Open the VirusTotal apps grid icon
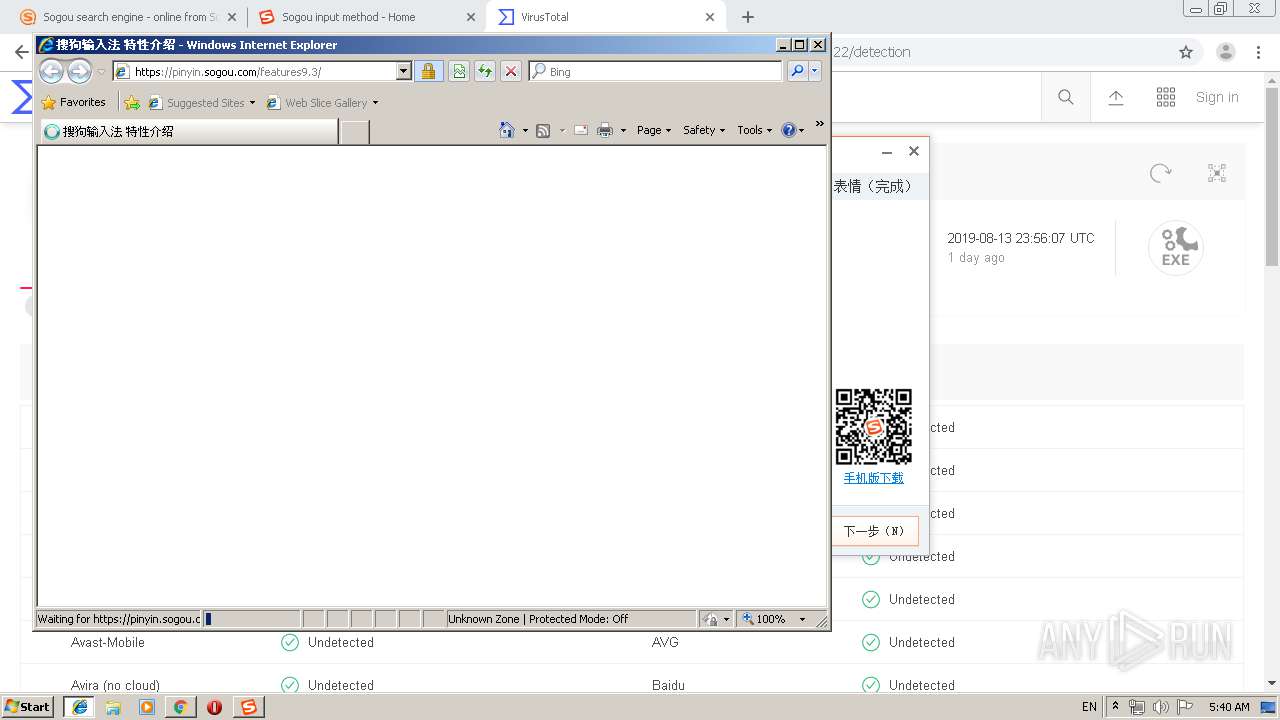Screen dimensions: 1280x720 click(x=1166, y=97)
